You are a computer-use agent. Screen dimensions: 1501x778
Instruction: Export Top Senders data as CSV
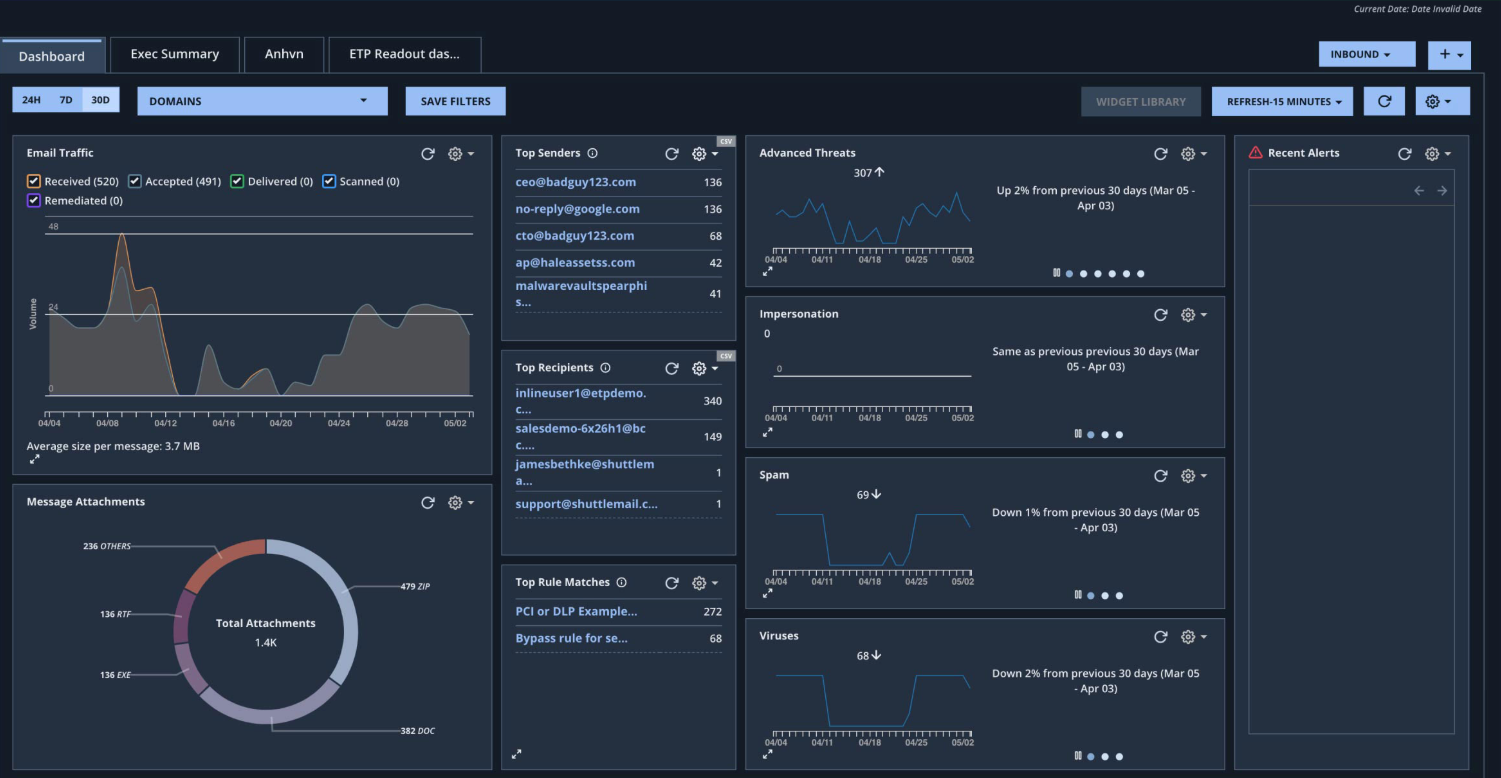click(725, 141)
